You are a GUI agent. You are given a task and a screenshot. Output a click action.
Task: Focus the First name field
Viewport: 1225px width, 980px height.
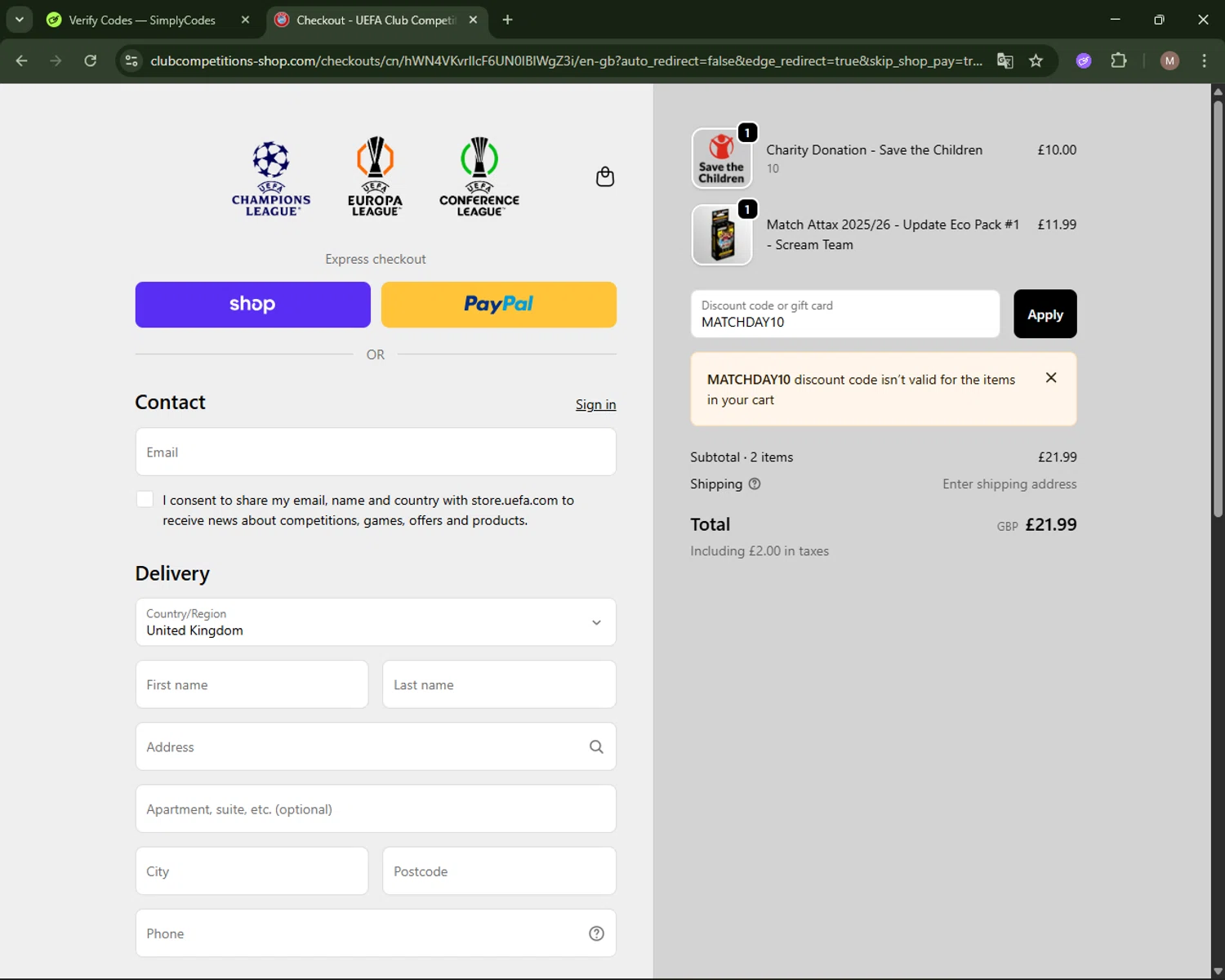click(x=252, y=684)
